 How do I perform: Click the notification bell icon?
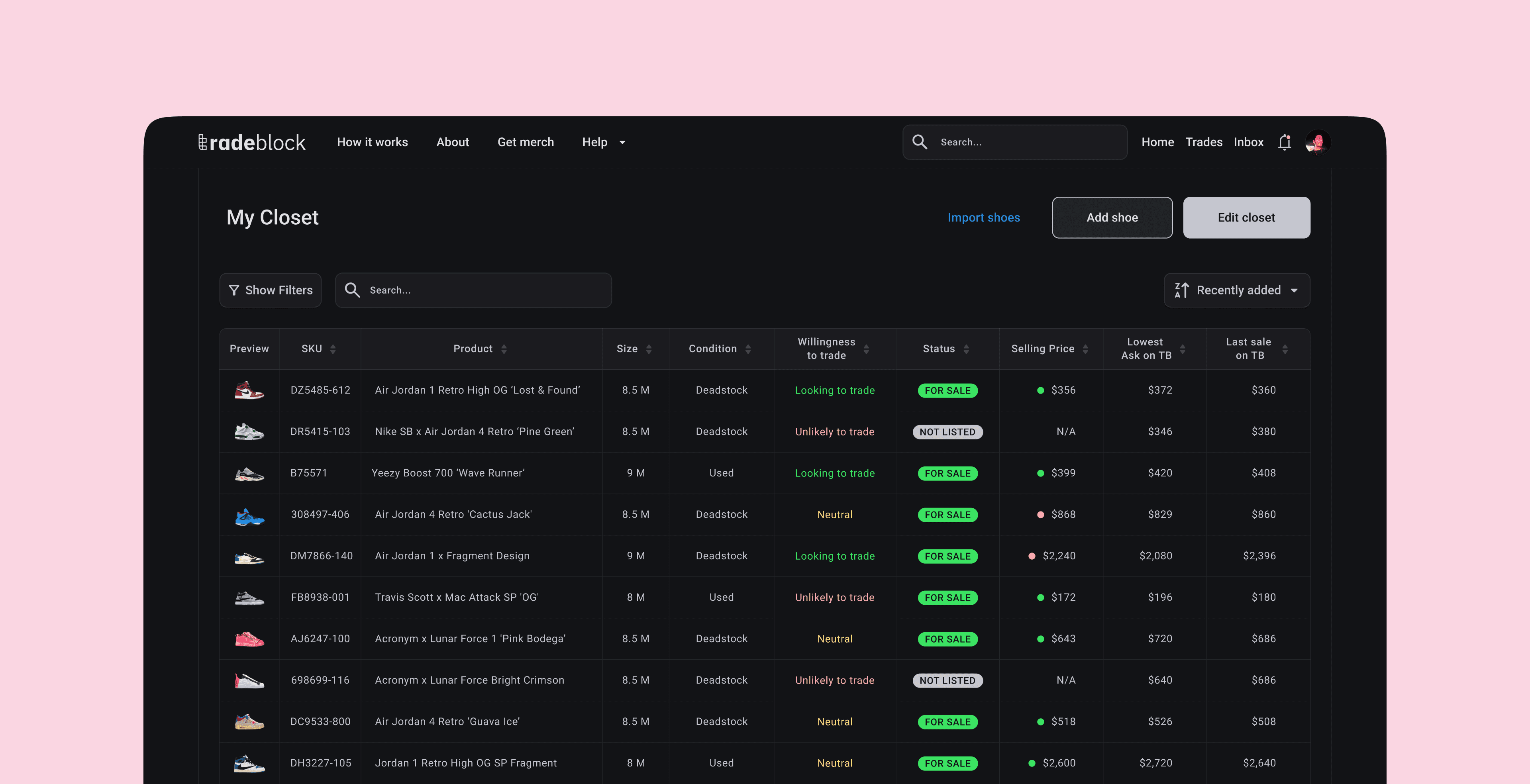coord(1284,142)
